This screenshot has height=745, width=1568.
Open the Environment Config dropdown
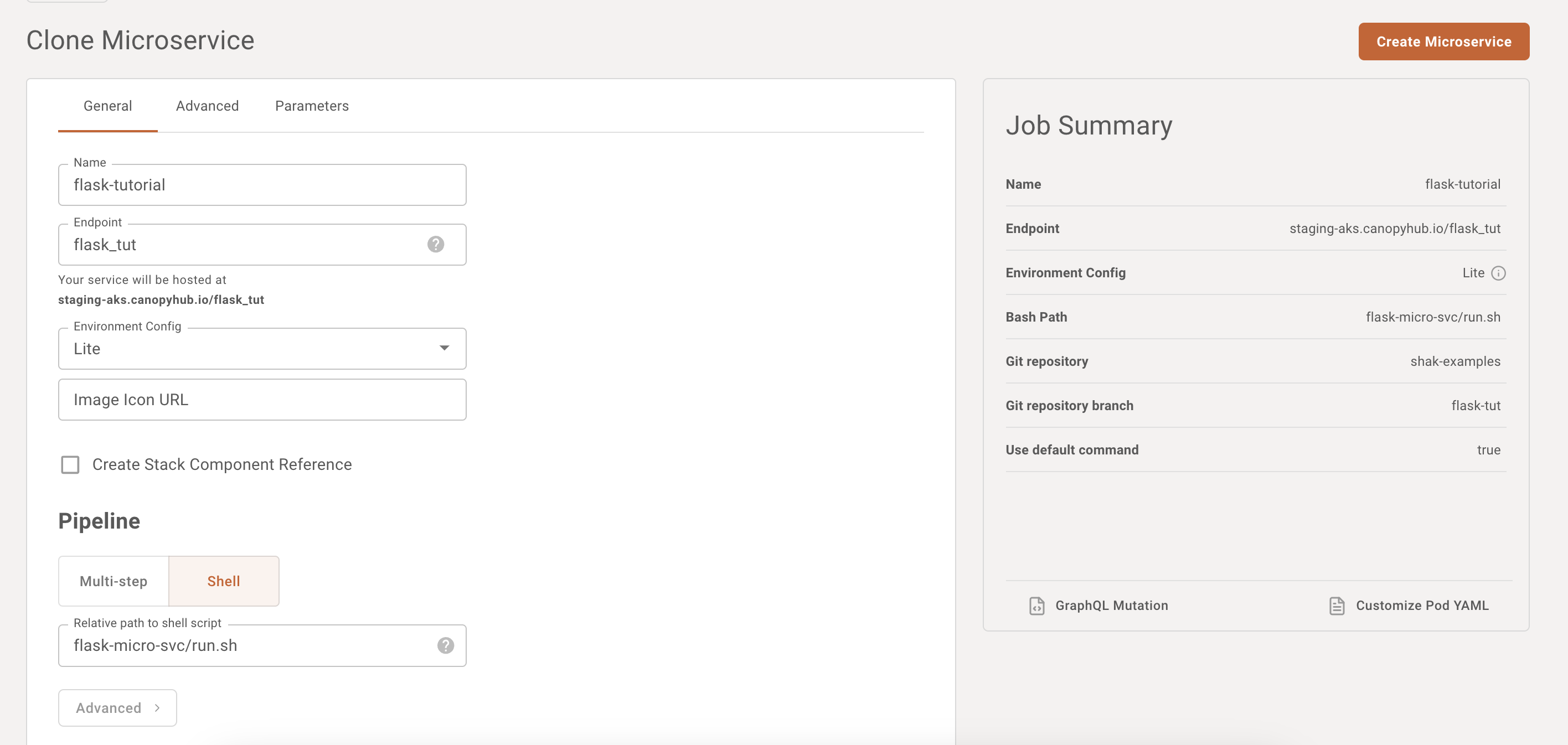(263, 348)
